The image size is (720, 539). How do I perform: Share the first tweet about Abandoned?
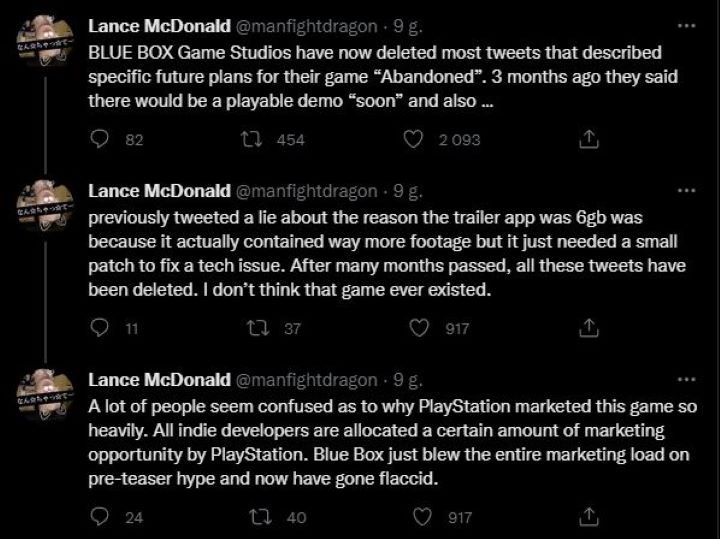590,140
